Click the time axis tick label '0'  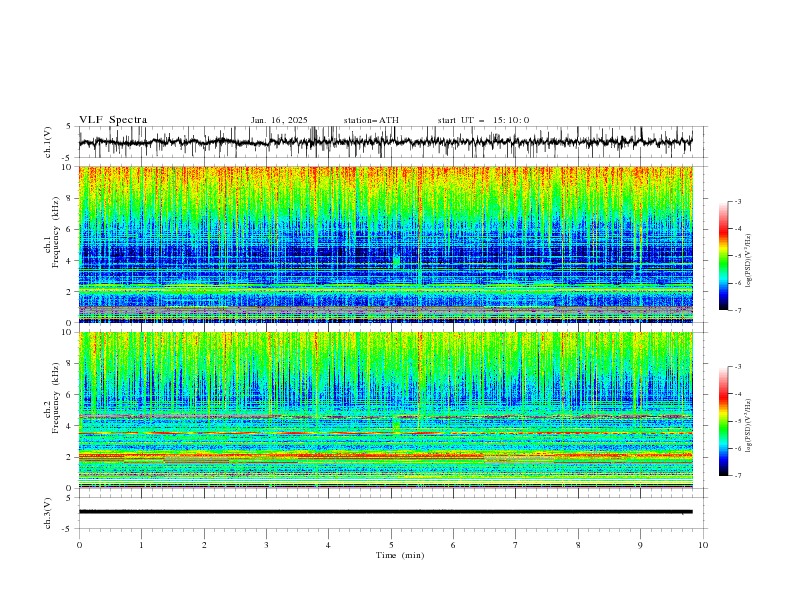[x=79, y=545]
